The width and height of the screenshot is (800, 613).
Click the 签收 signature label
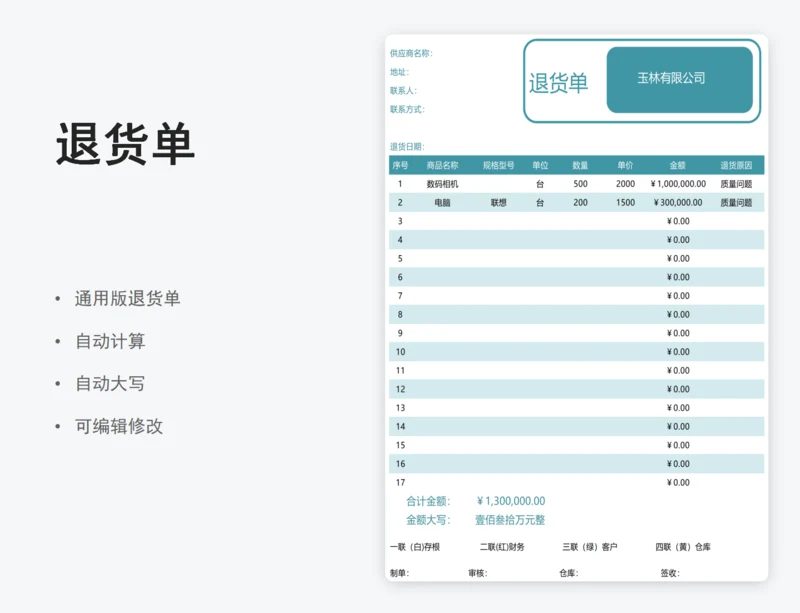tap(670, 573)
